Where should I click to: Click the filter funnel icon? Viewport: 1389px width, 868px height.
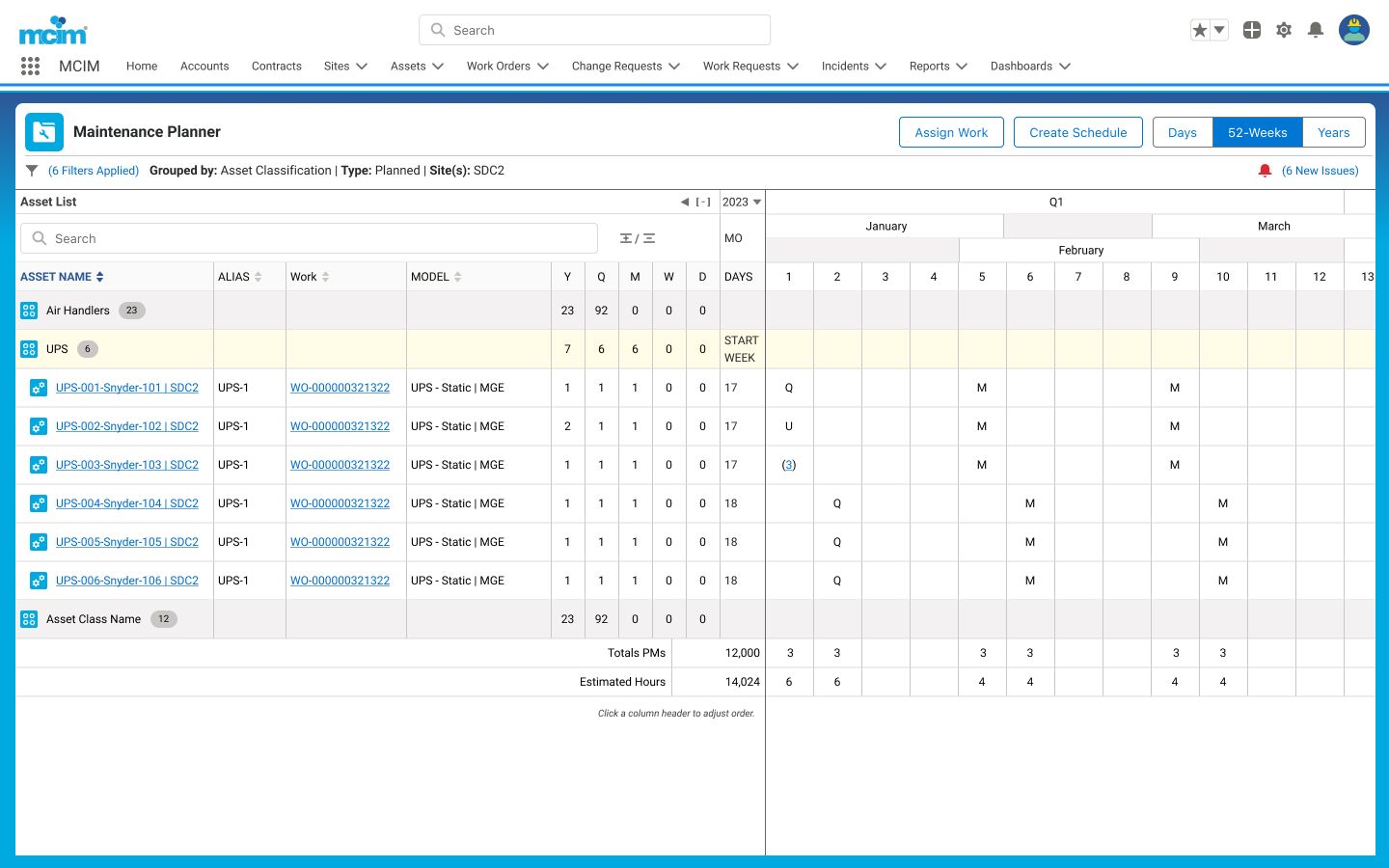[x=32, y=171]
